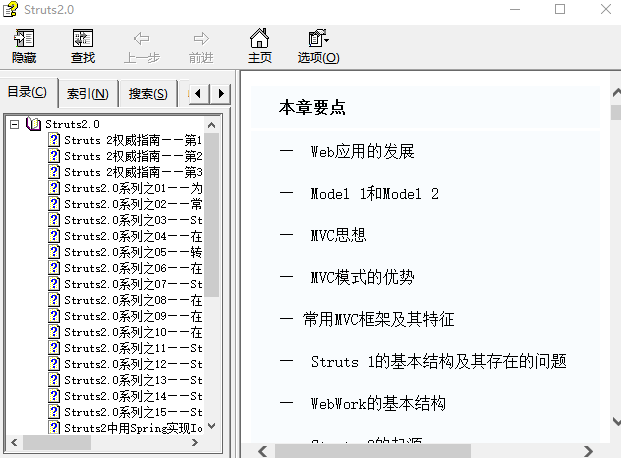
Task: Click the topic icon beside Struts2.0系列之15
Action: click(x=54, y=412)
